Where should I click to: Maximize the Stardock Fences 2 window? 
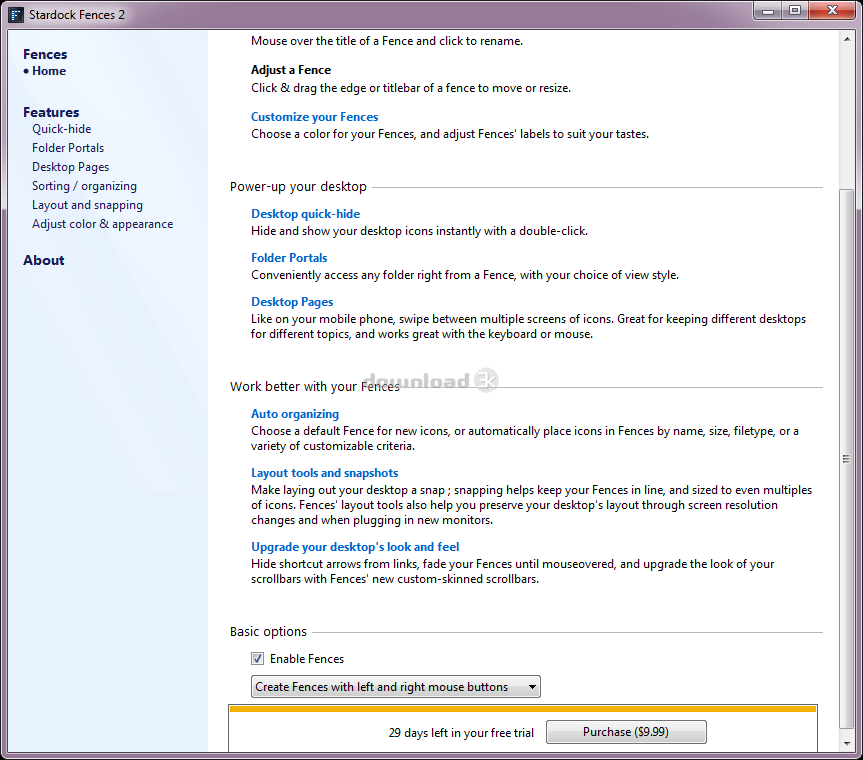coord(795,10)
